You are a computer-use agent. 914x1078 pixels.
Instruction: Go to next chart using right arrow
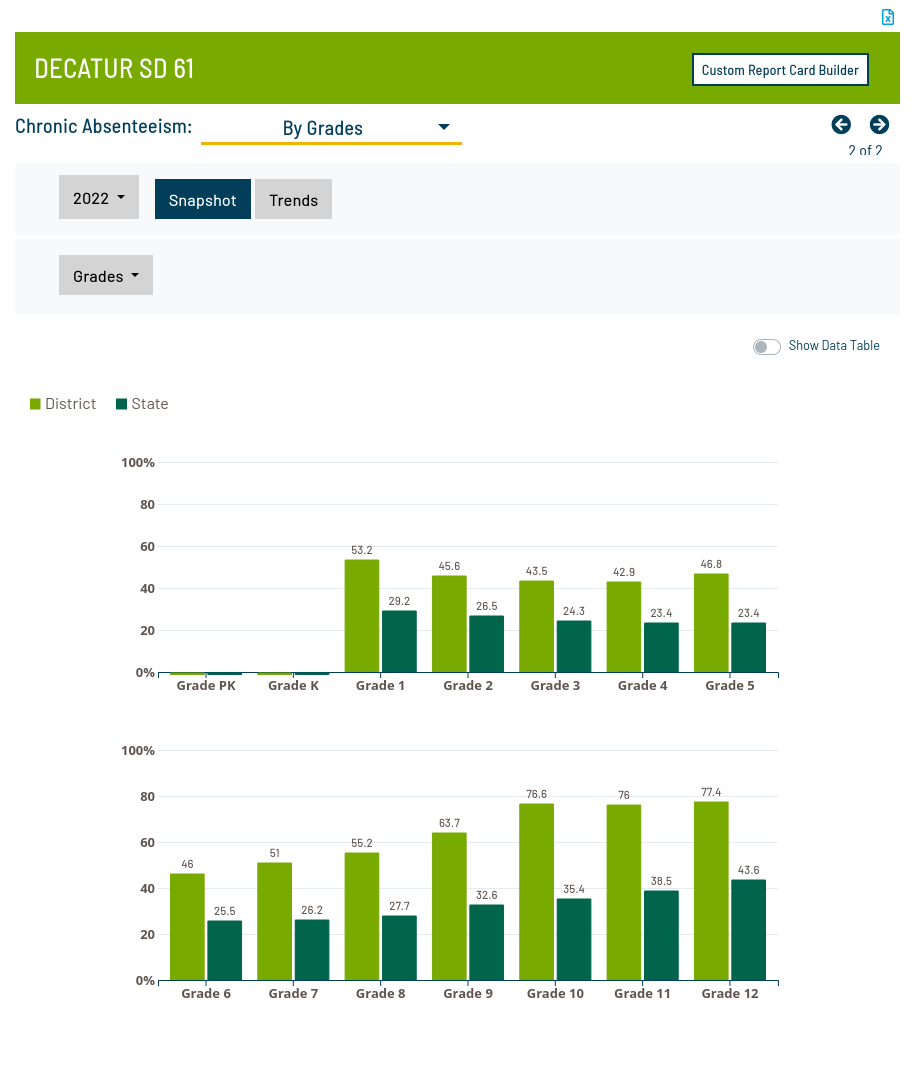click(x=879, y=124)
